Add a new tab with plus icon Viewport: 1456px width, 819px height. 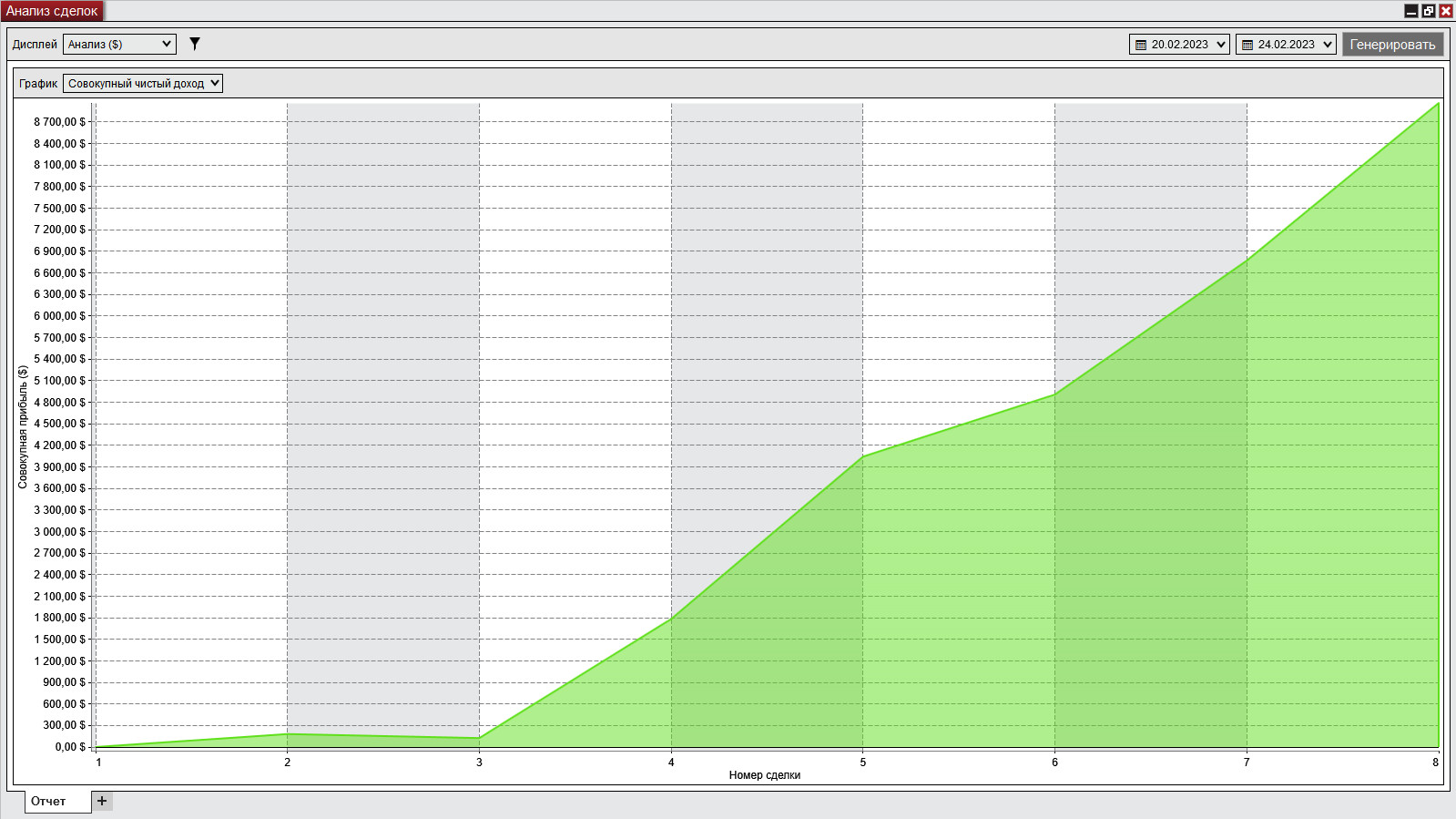point(102,801)
